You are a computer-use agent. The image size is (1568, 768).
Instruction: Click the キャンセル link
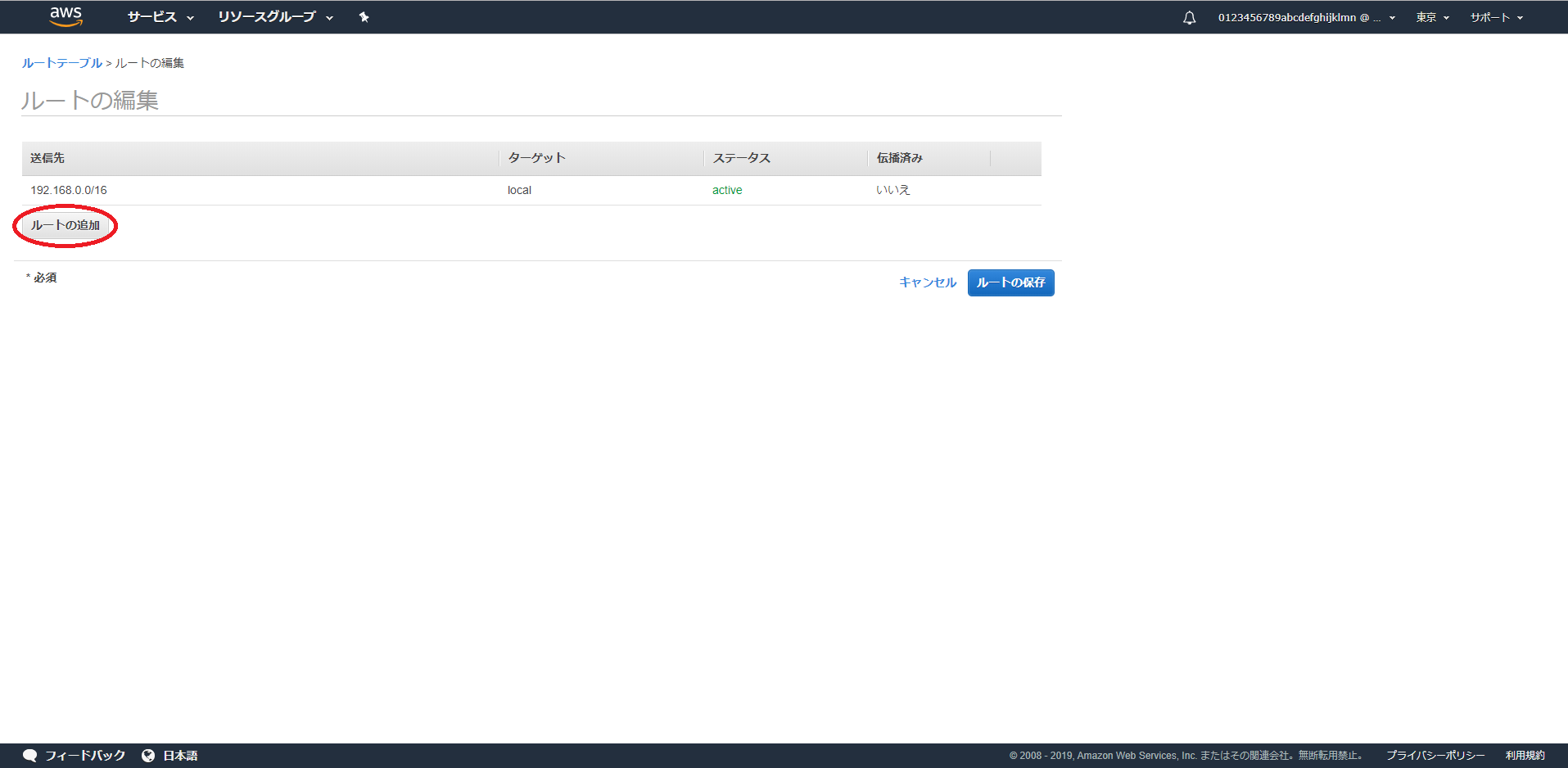(927, 282)
